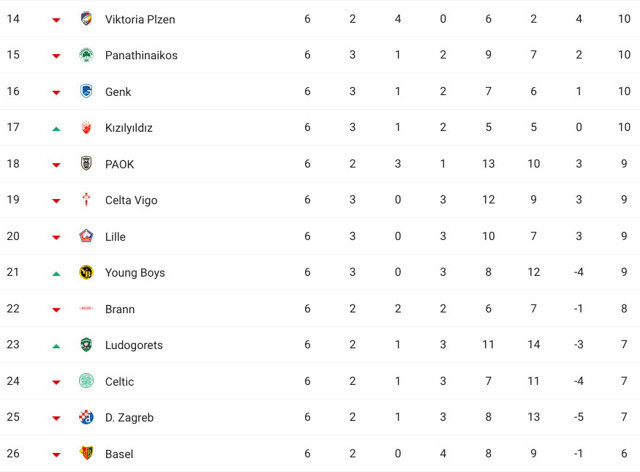
Task: Select the Viktoria Plzen team name
Action: [140, 19]
